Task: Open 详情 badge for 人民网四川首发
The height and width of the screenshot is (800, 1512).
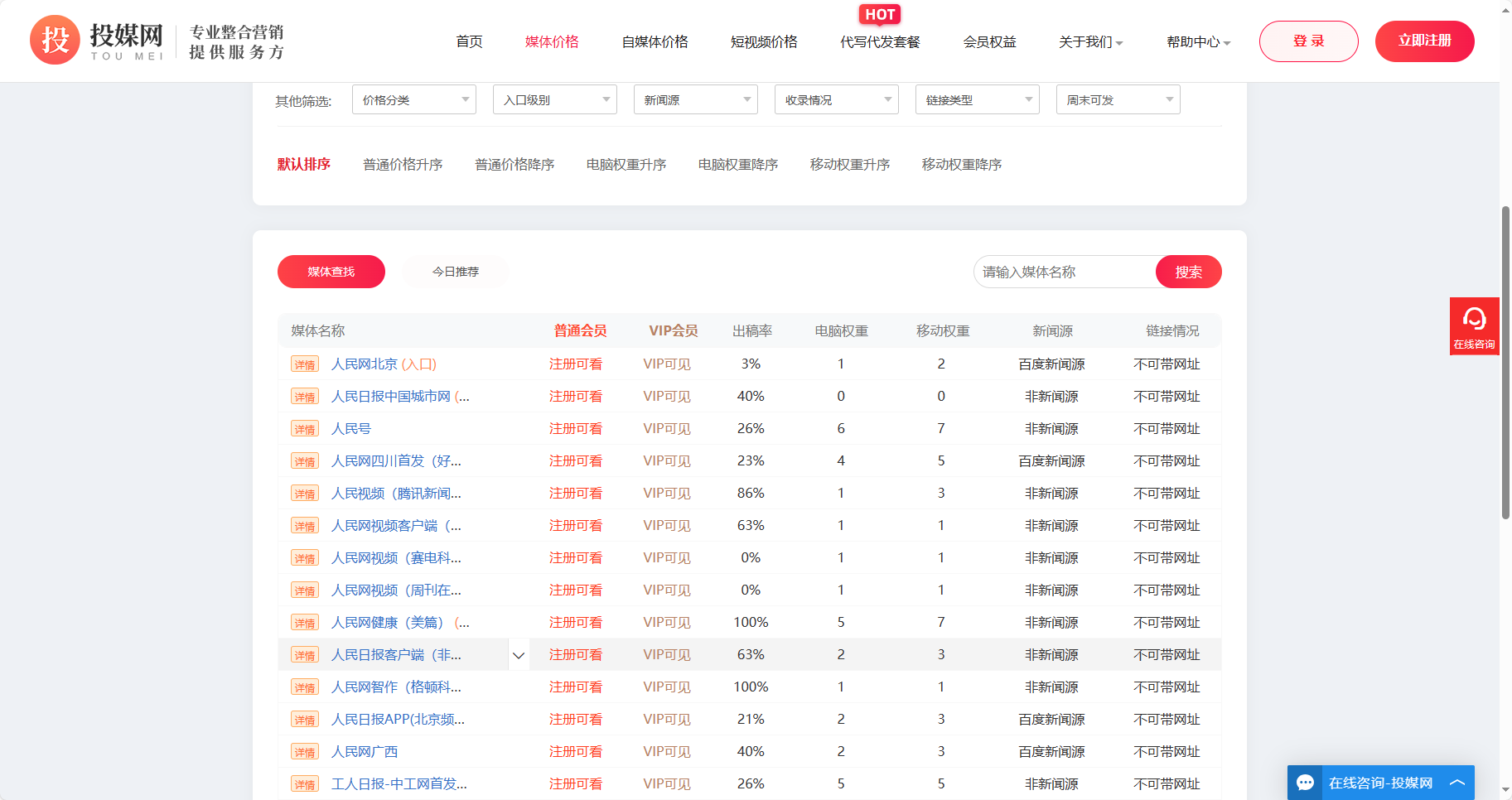Action: pos(305,461)
